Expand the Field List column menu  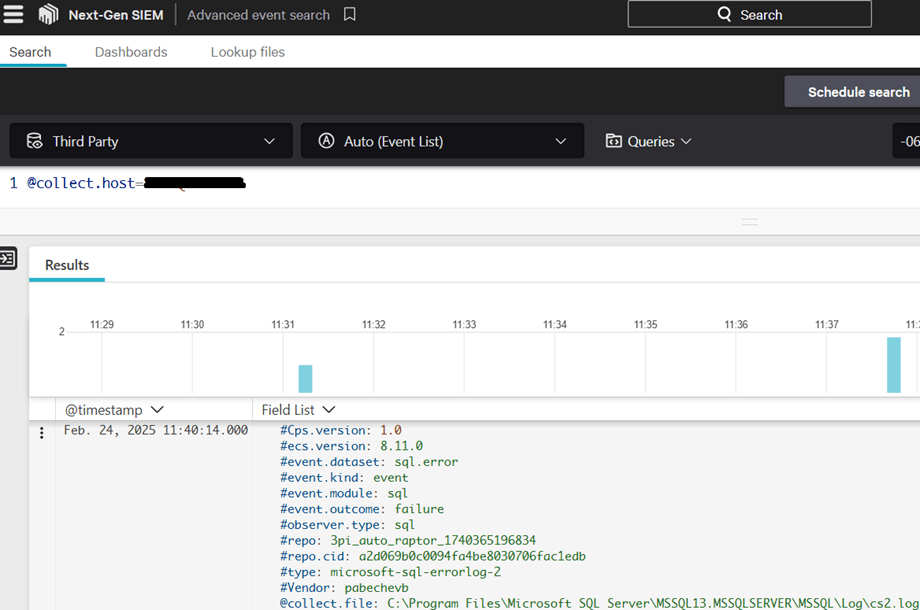coord(329,410)
